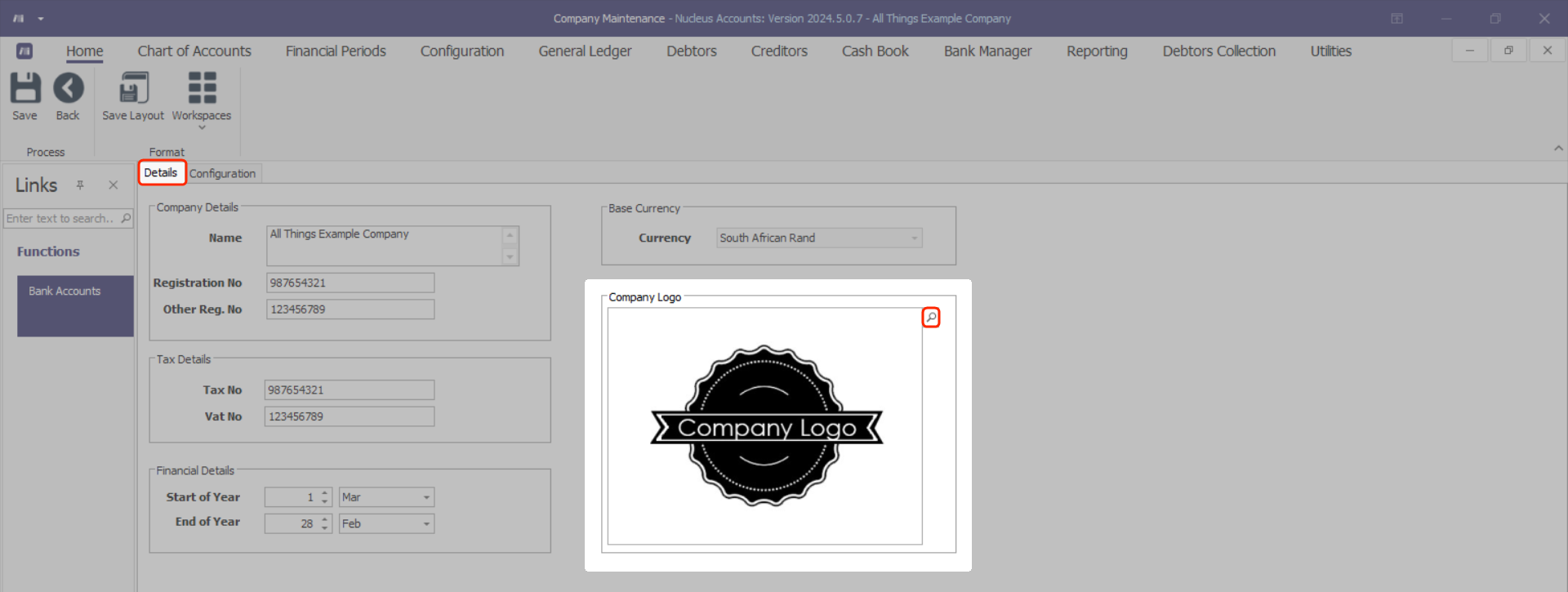This screenshot has height=592, width=1568.
Task: Click the company logo browse magnifier icon
Action: (x=931, y=317)
